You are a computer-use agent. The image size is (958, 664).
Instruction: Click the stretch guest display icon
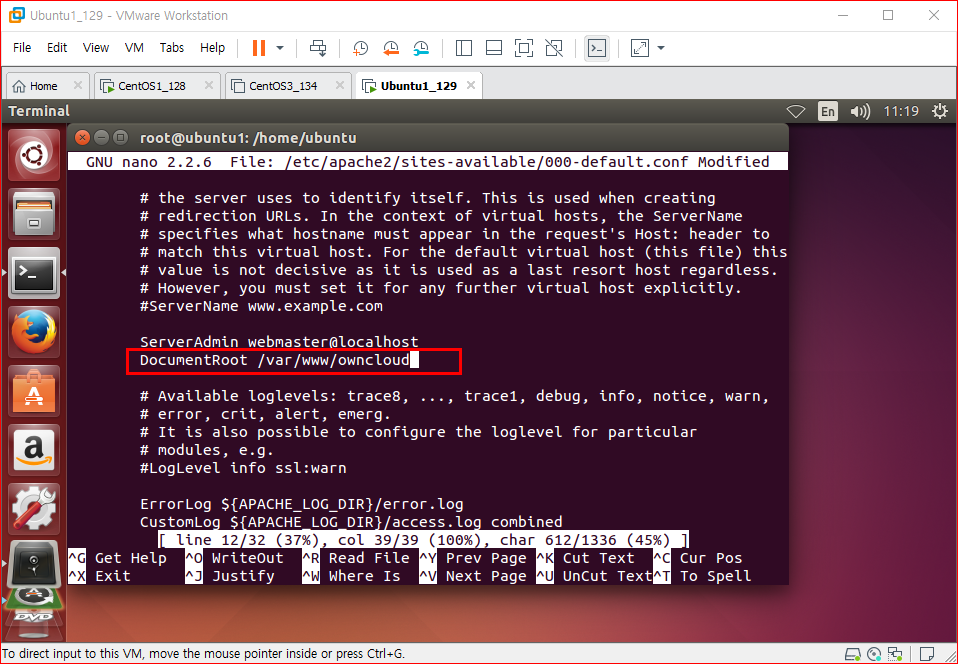[x=640, y=48]
